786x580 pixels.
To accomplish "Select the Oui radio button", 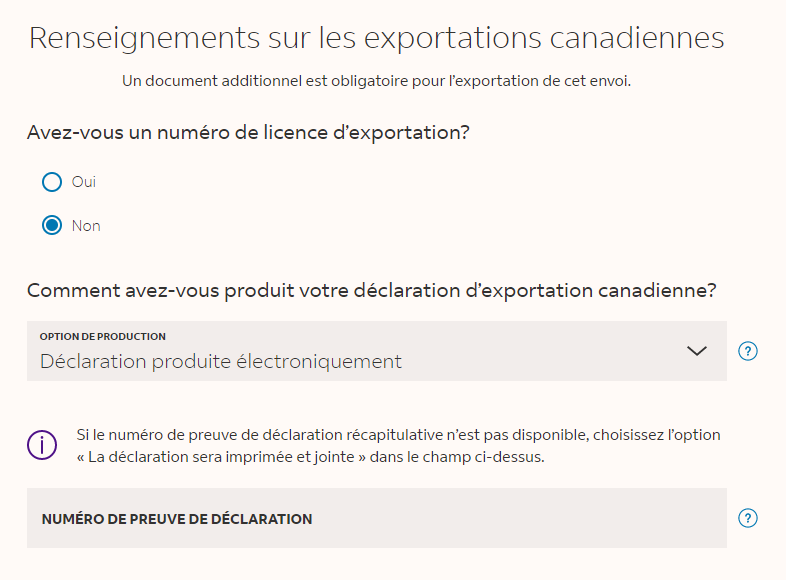I will click(x=52, y=182).
